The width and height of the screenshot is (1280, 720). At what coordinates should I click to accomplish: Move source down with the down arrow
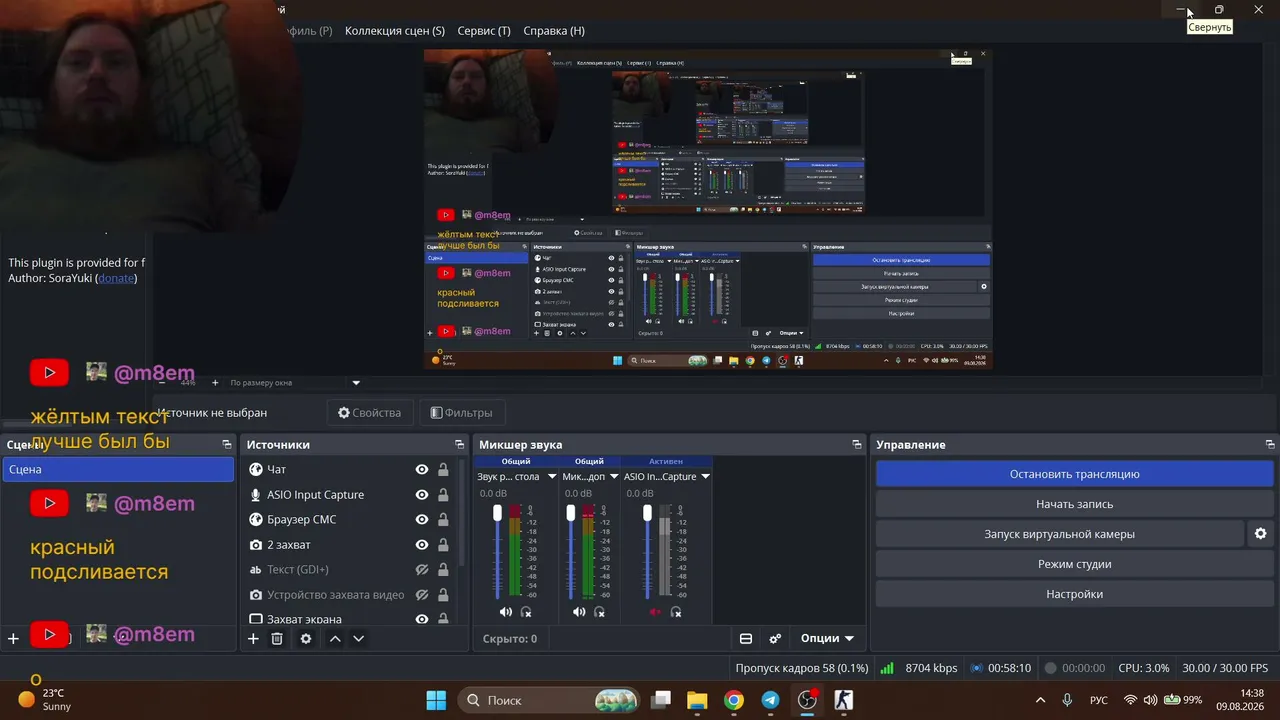coord(358,639)
